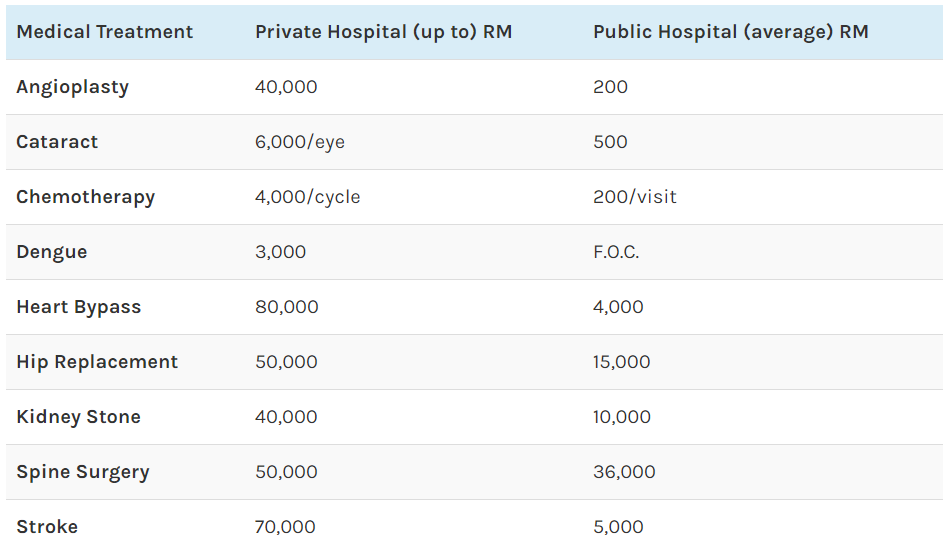Click the 4,000/cycle private cost cell
This screenshot has height=551, width=949.
pyautogui.click(x=307, y=197)
